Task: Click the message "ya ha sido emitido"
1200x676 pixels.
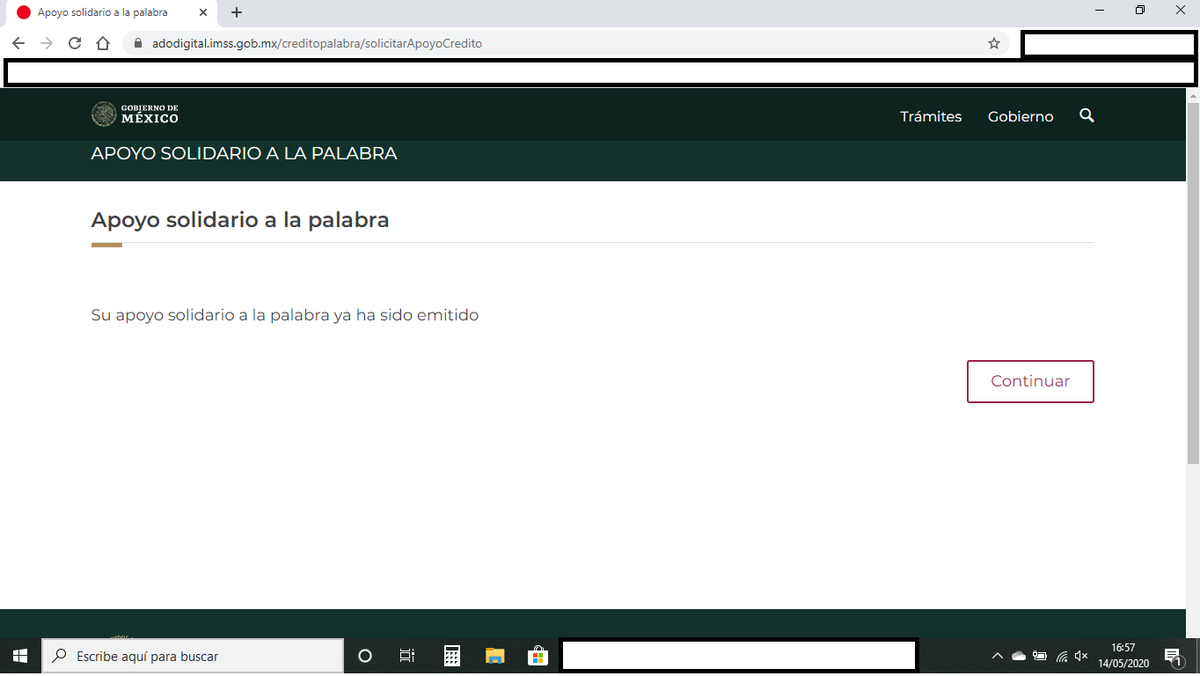Action: coord(406,315)
